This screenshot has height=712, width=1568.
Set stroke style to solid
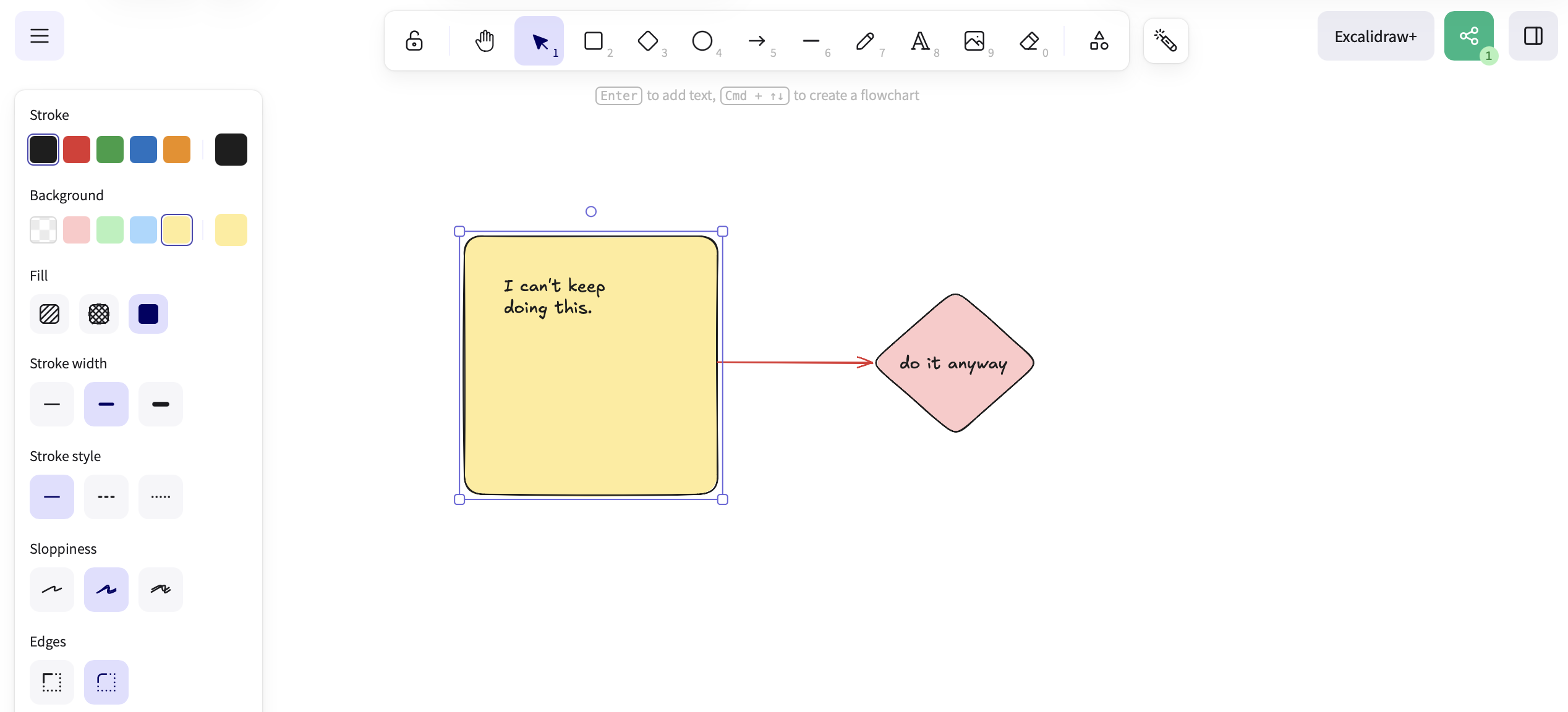point(52,497)
